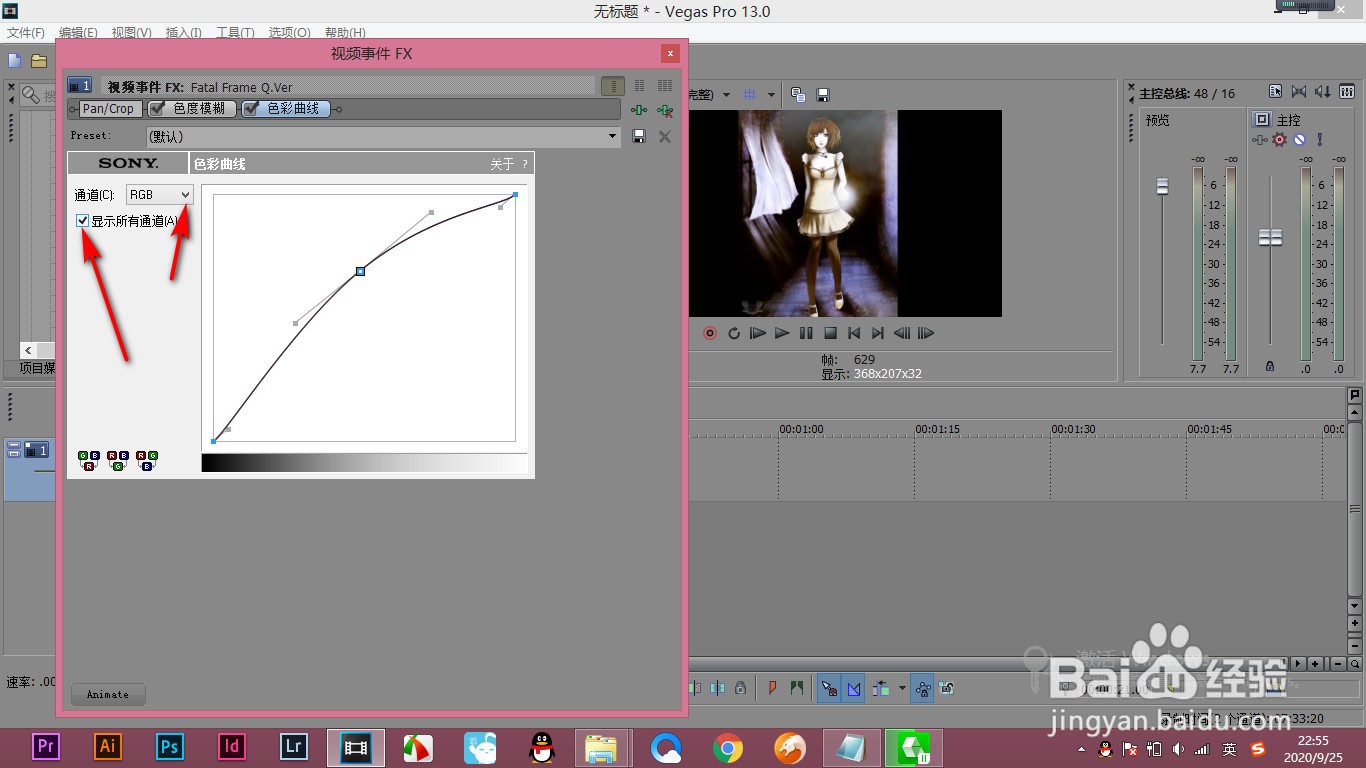Delete the FX preset with the X icon
This screenshot has height=768, width=1366.
pyautogui.click(x=665, y=136)
